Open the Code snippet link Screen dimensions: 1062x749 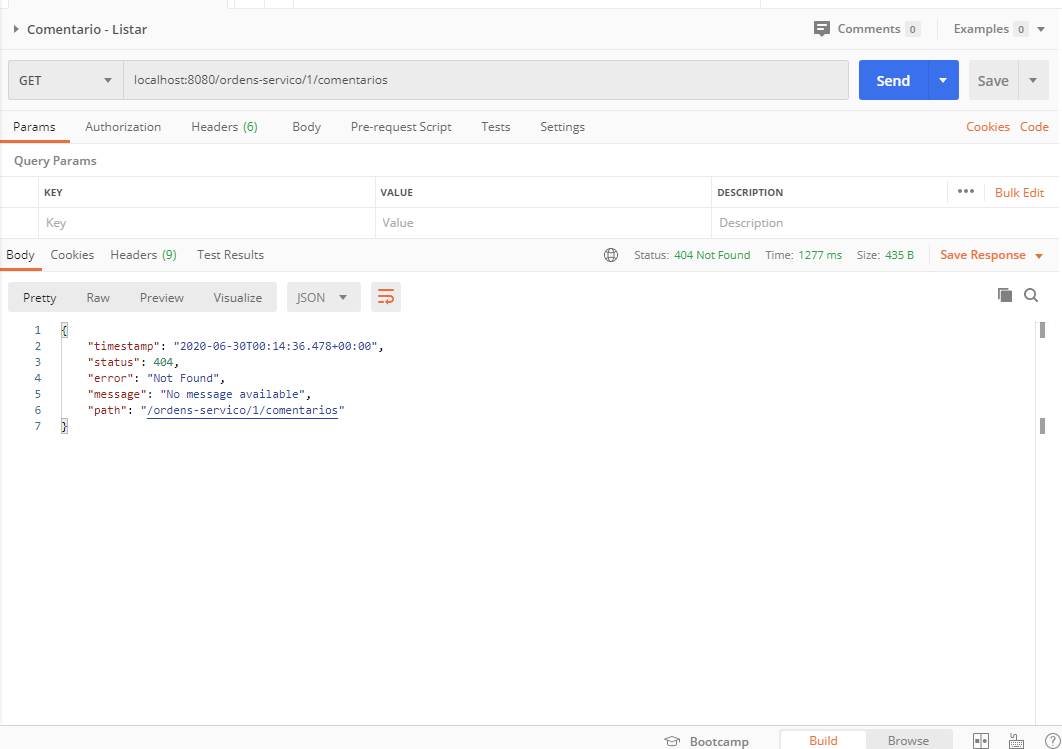[x=1034, y=127]
